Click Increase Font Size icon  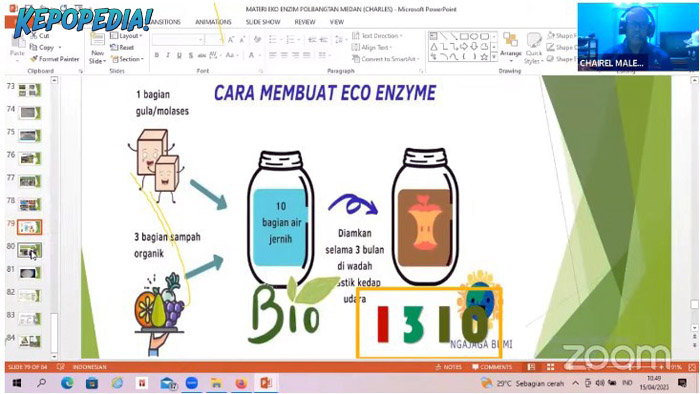point(231,40)
